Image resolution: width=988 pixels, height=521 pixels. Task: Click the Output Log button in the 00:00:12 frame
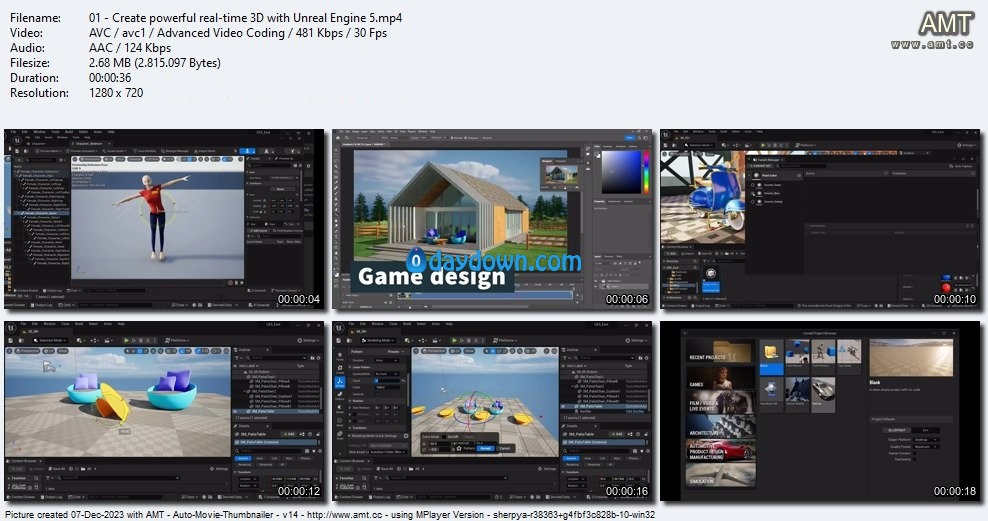[52, 497]
